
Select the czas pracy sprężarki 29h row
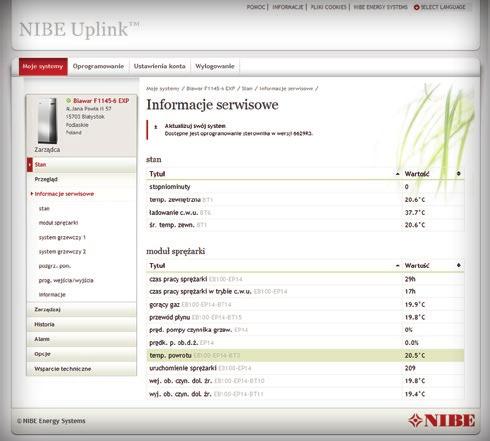[305, 279]
